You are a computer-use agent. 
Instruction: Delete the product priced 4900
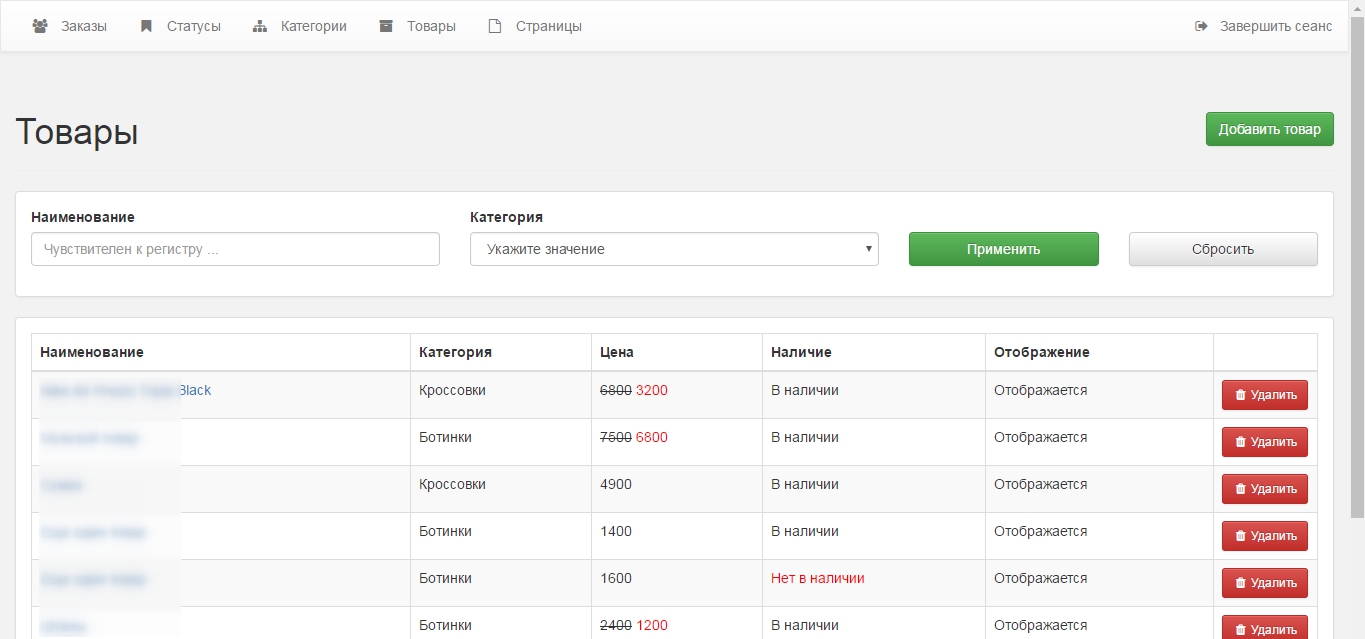tap(1264, 489)
